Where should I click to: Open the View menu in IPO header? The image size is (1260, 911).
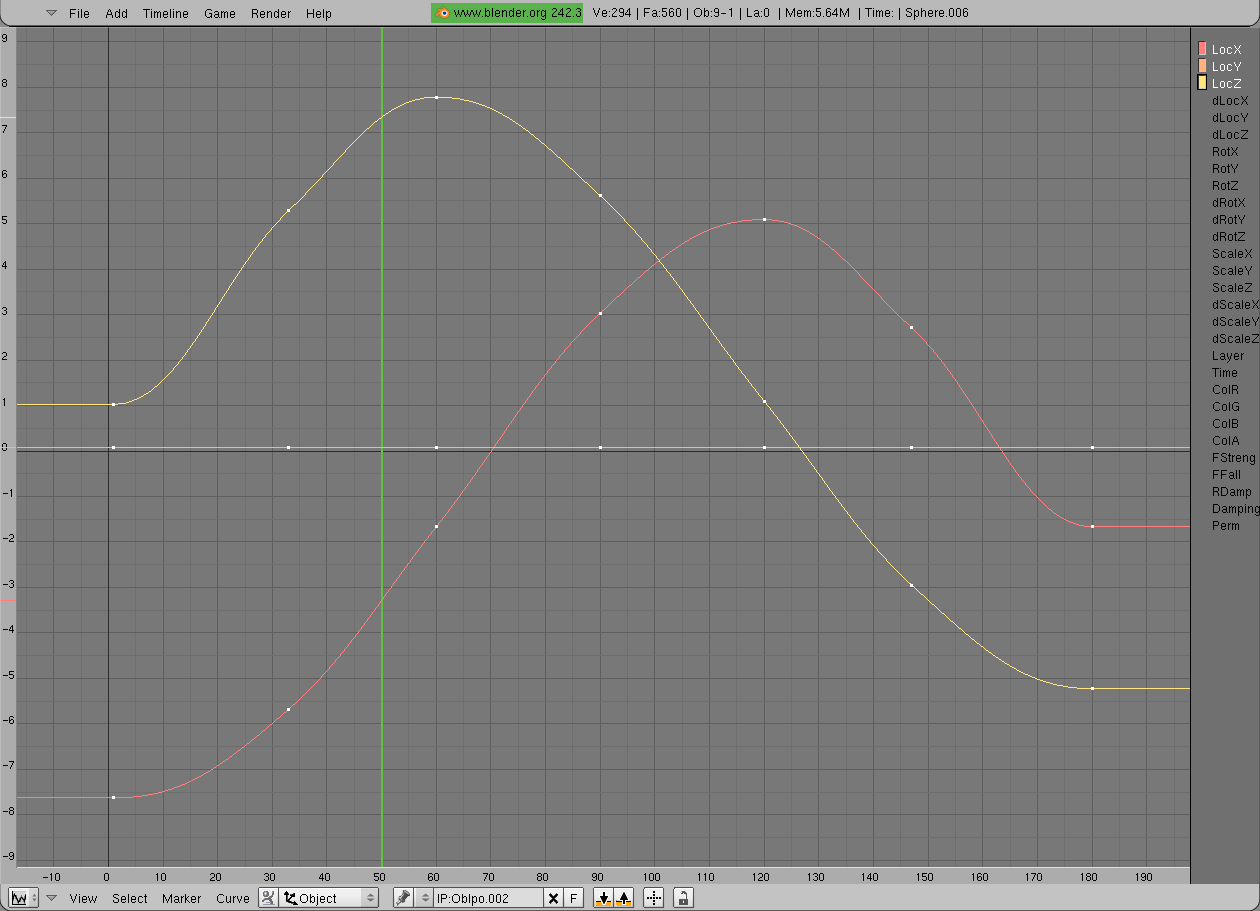83,898
